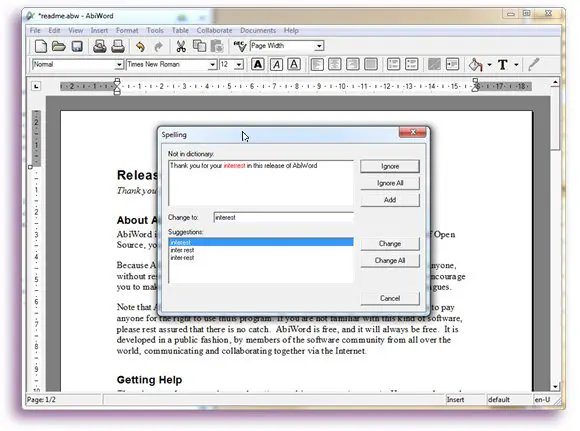Viewport: 580px width, 431px height.
Task: Click the vertical scrollbar down arrow
Action: tap(555, 387)
